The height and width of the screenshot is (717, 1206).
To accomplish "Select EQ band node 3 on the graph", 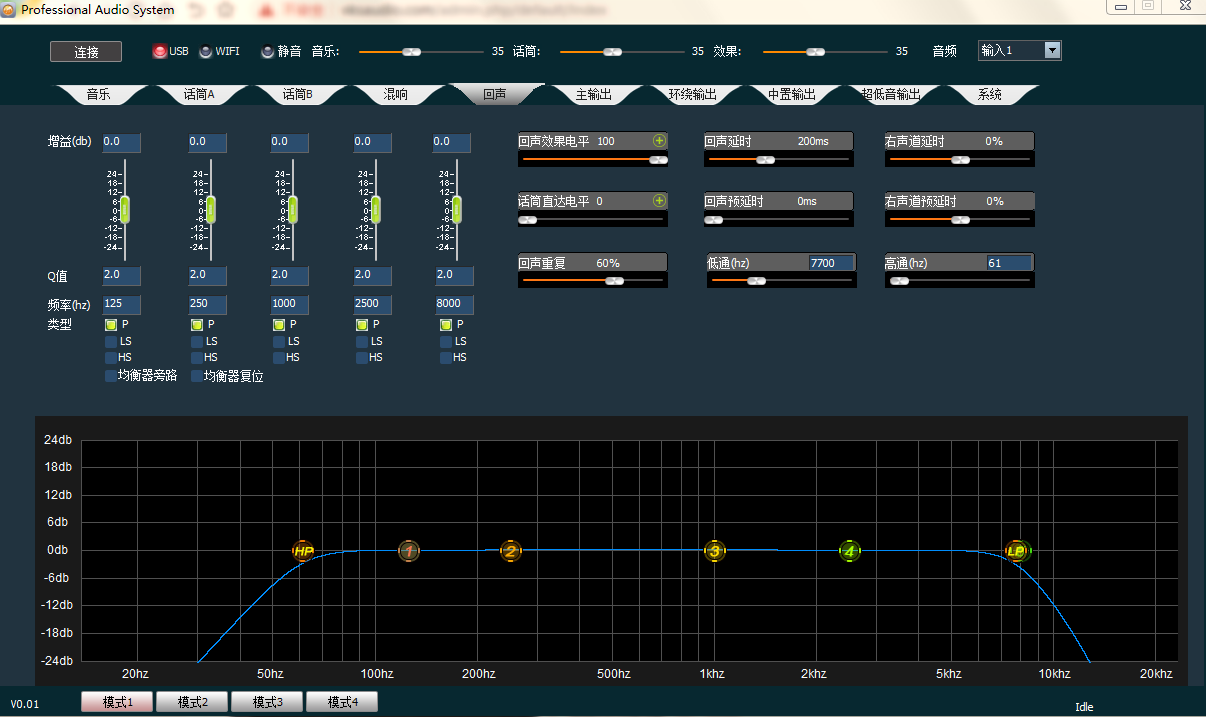I will click(x=714, y=551).
